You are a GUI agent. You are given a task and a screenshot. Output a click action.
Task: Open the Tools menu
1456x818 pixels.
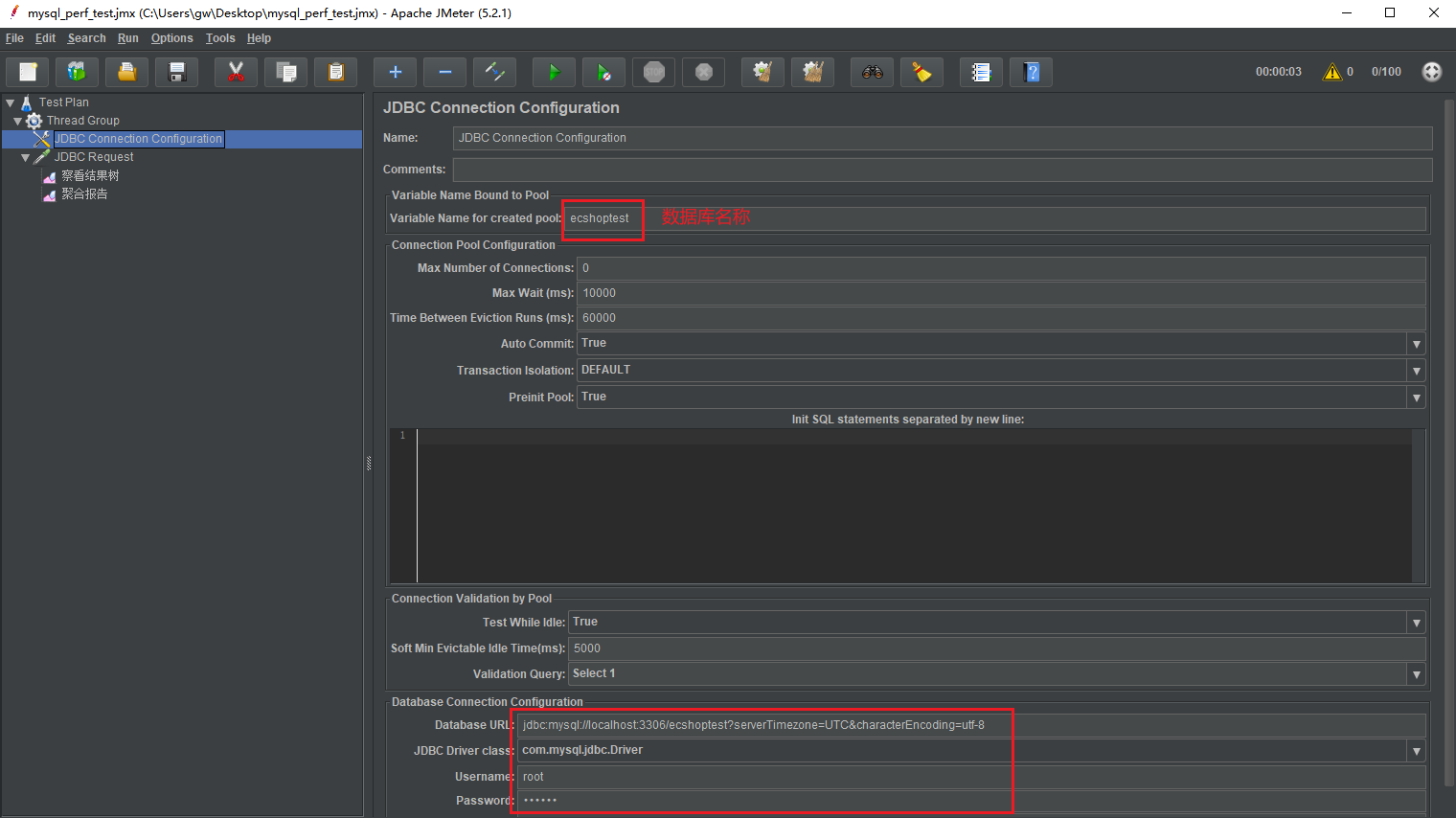220,38
